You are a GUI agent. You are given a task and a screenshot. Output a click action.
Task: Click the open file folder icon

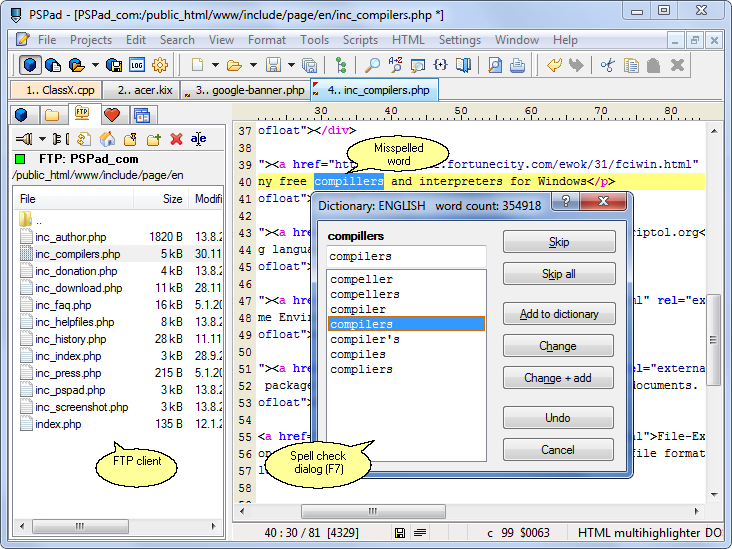(x=234, y=65)
